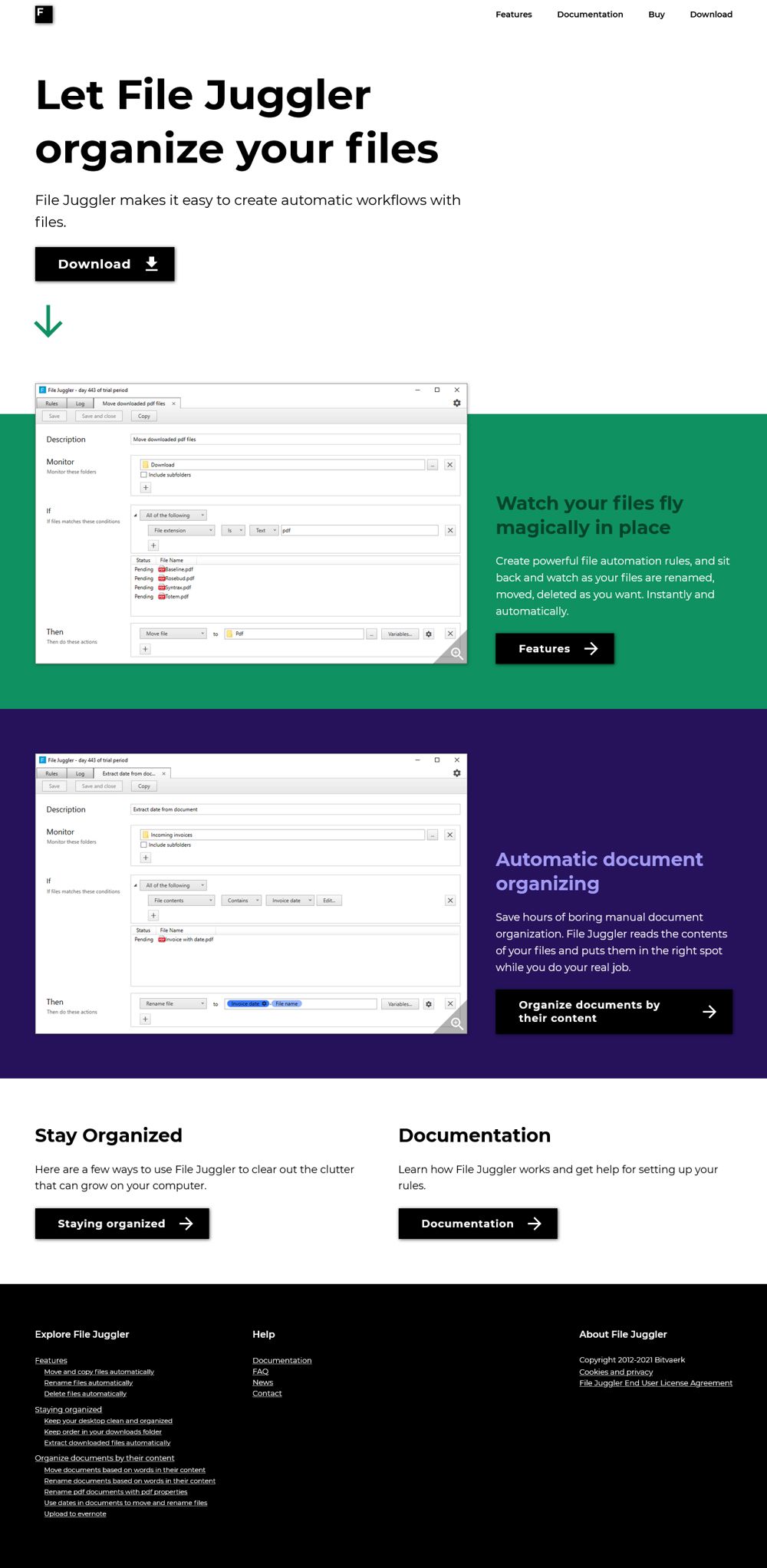Open FAQ link in footer
This screenshot has height=1568, width=767.
[x=261, y=1372]
